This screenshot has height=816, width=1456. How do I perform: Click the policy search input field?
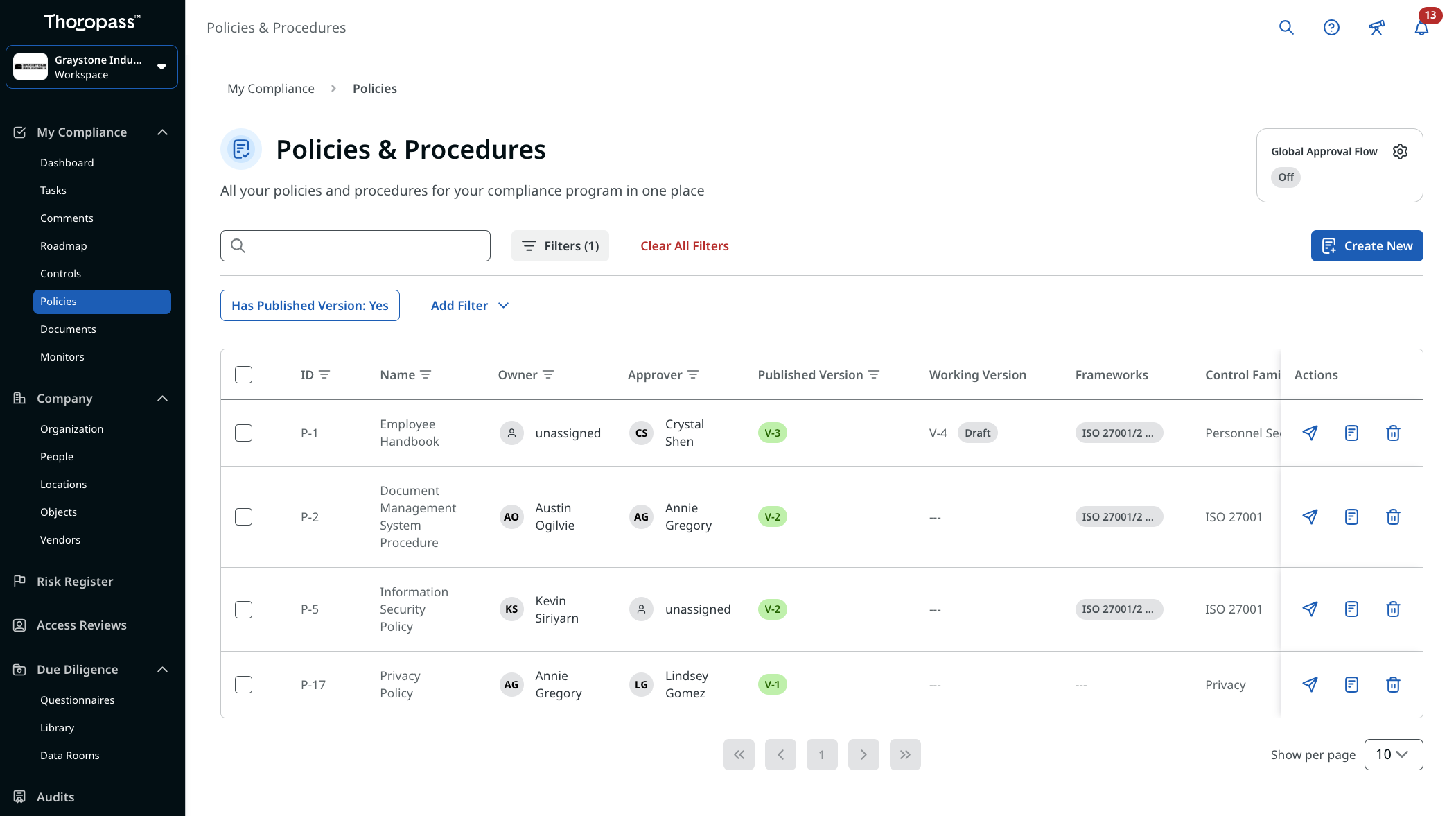(x=356, y=246)
